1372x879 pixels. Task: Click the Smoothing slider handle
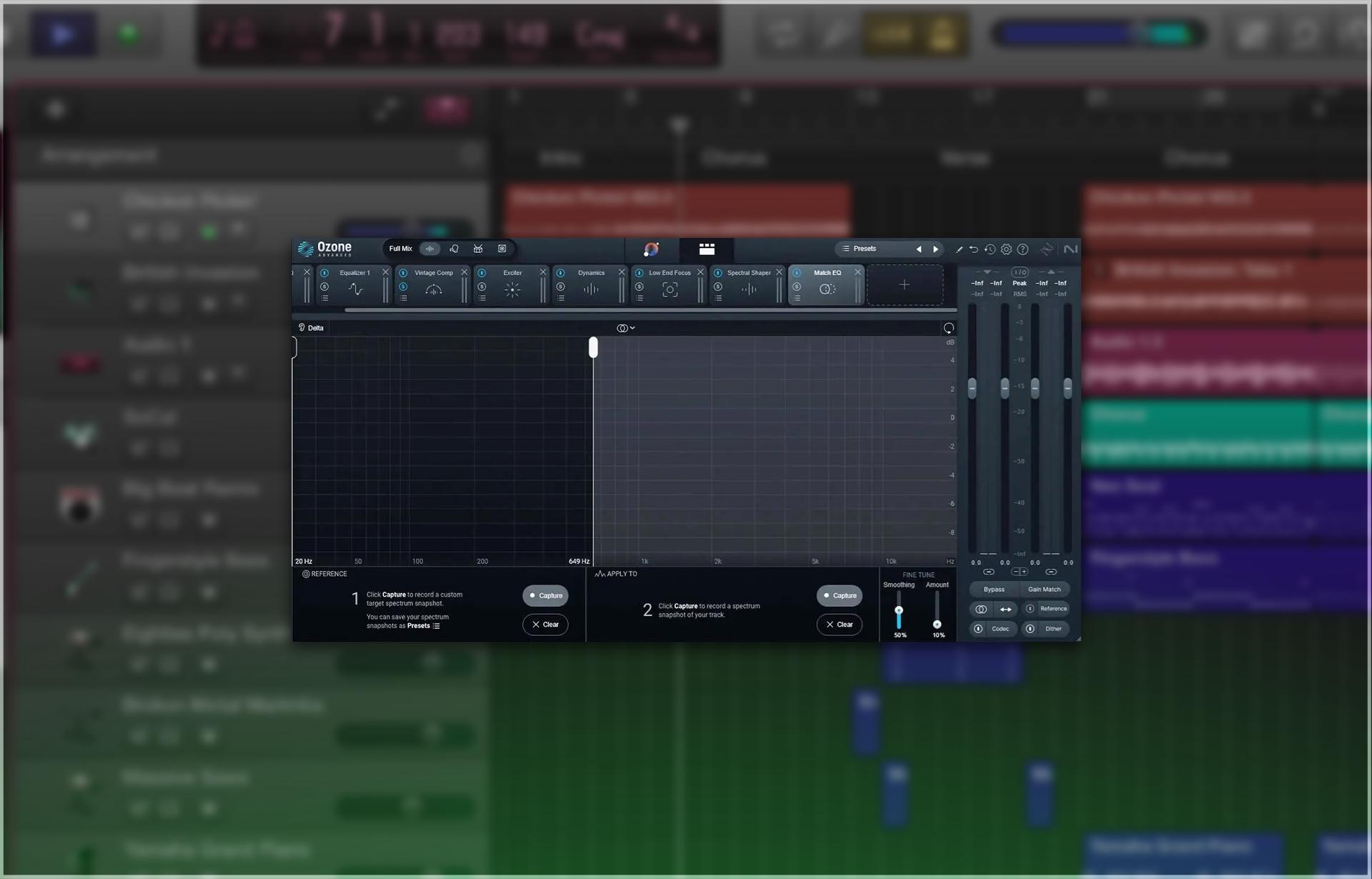pos(899,610)
